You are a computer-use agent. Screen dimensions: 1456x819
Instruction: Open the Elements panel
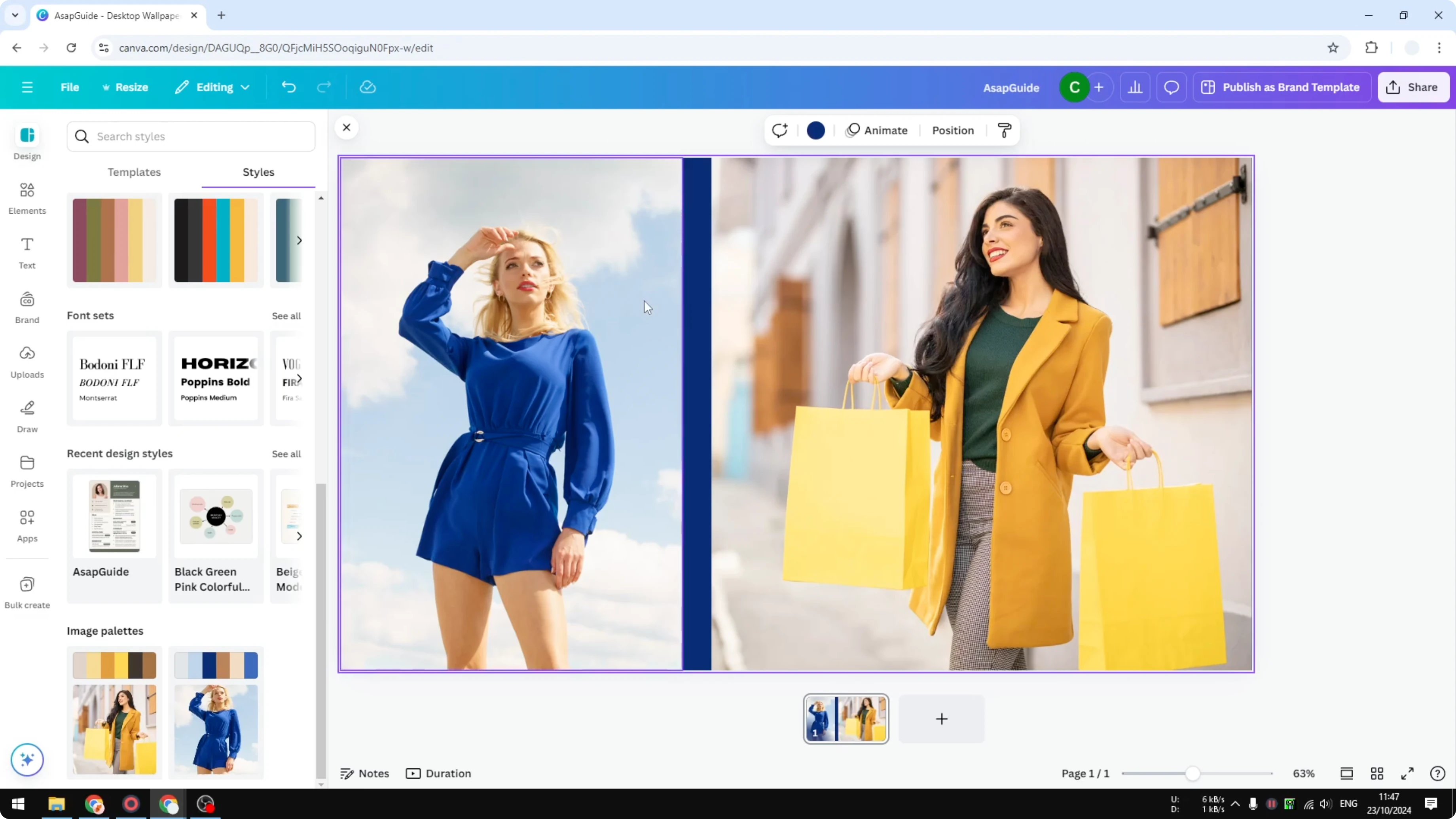click(27, 198)
